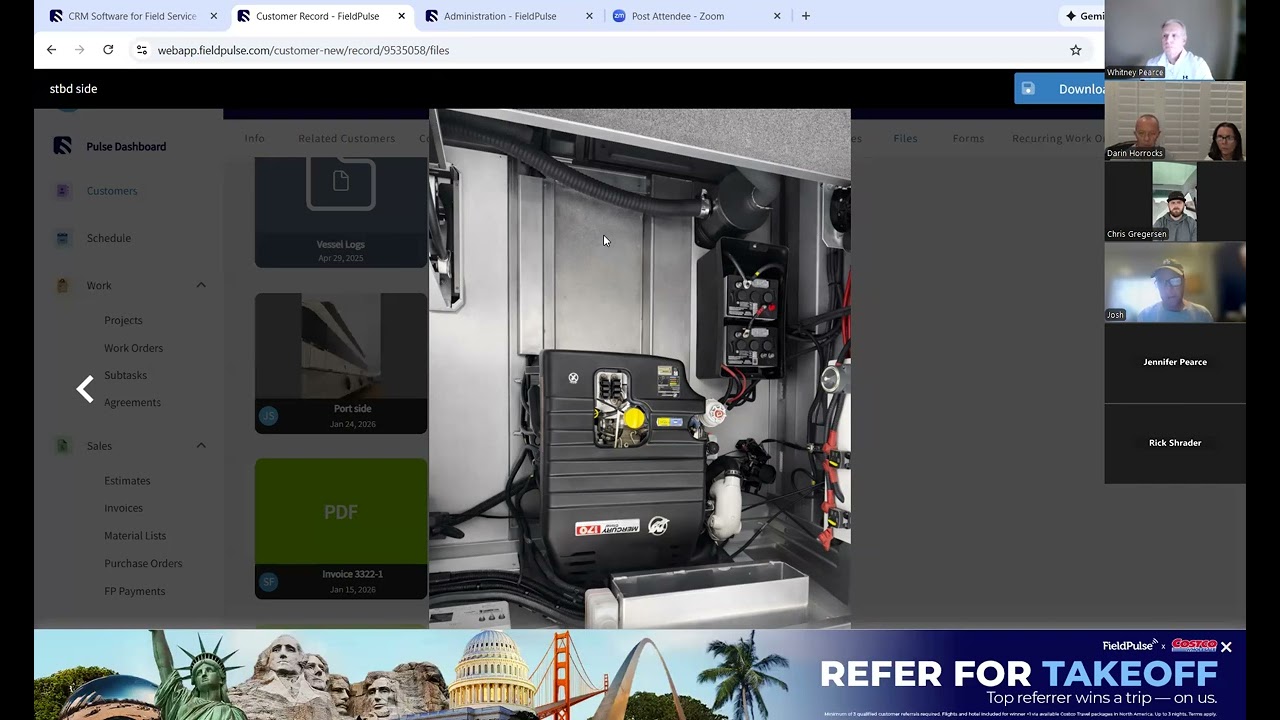
Task: Click the address bar URL
Action: 303,50
